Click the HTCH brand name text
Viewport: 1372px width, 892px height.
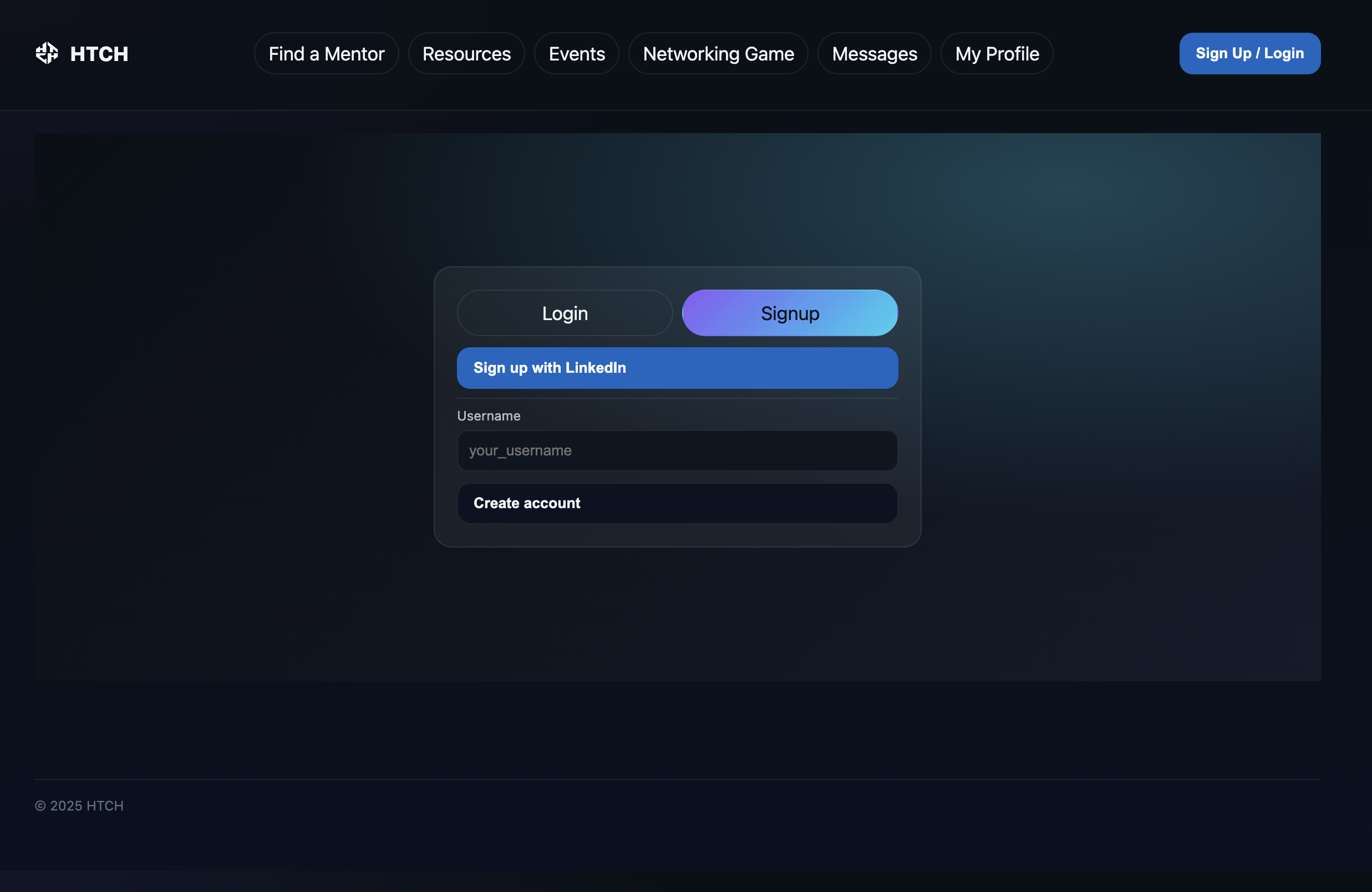pyautogui.click(x=99, y=54)
